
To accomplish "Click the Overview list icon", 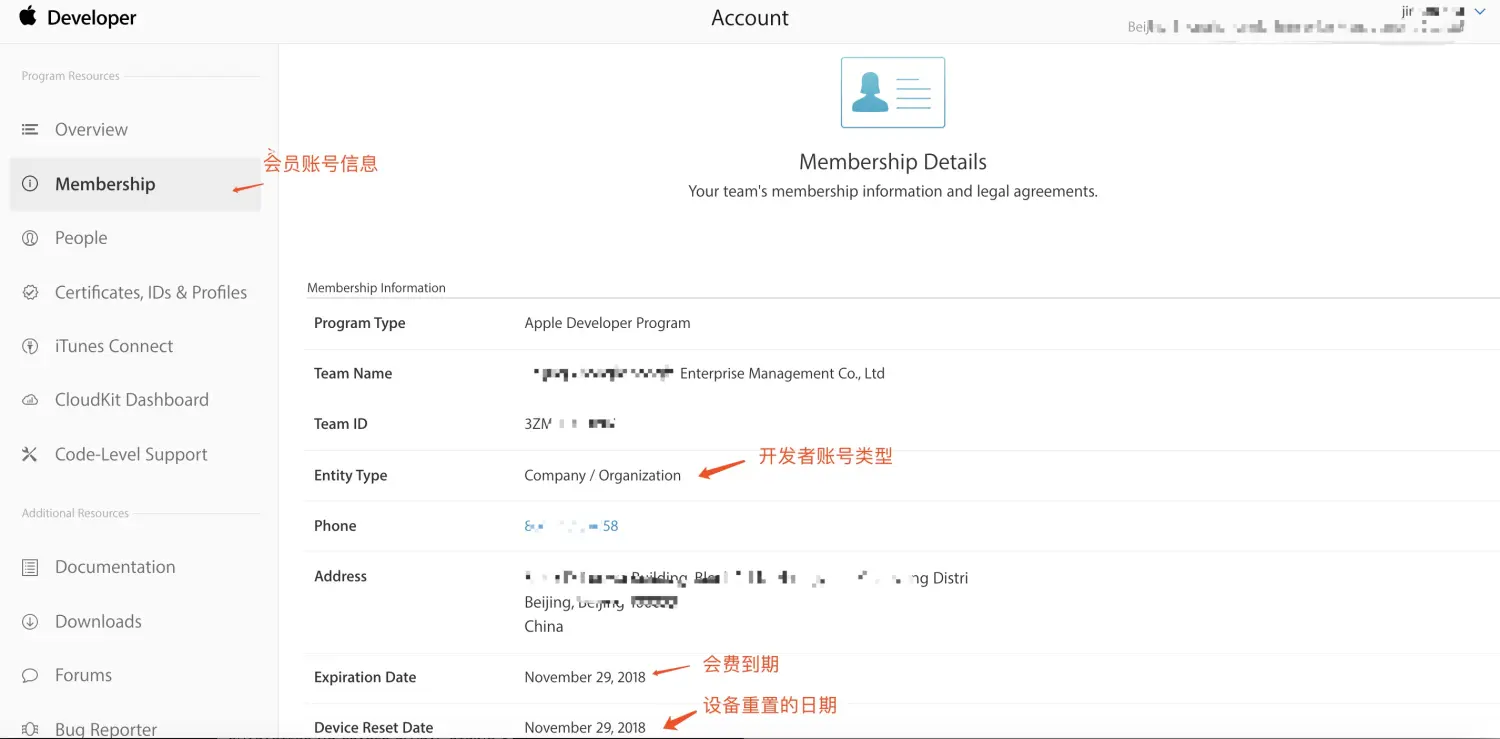I will coord(30,129).
